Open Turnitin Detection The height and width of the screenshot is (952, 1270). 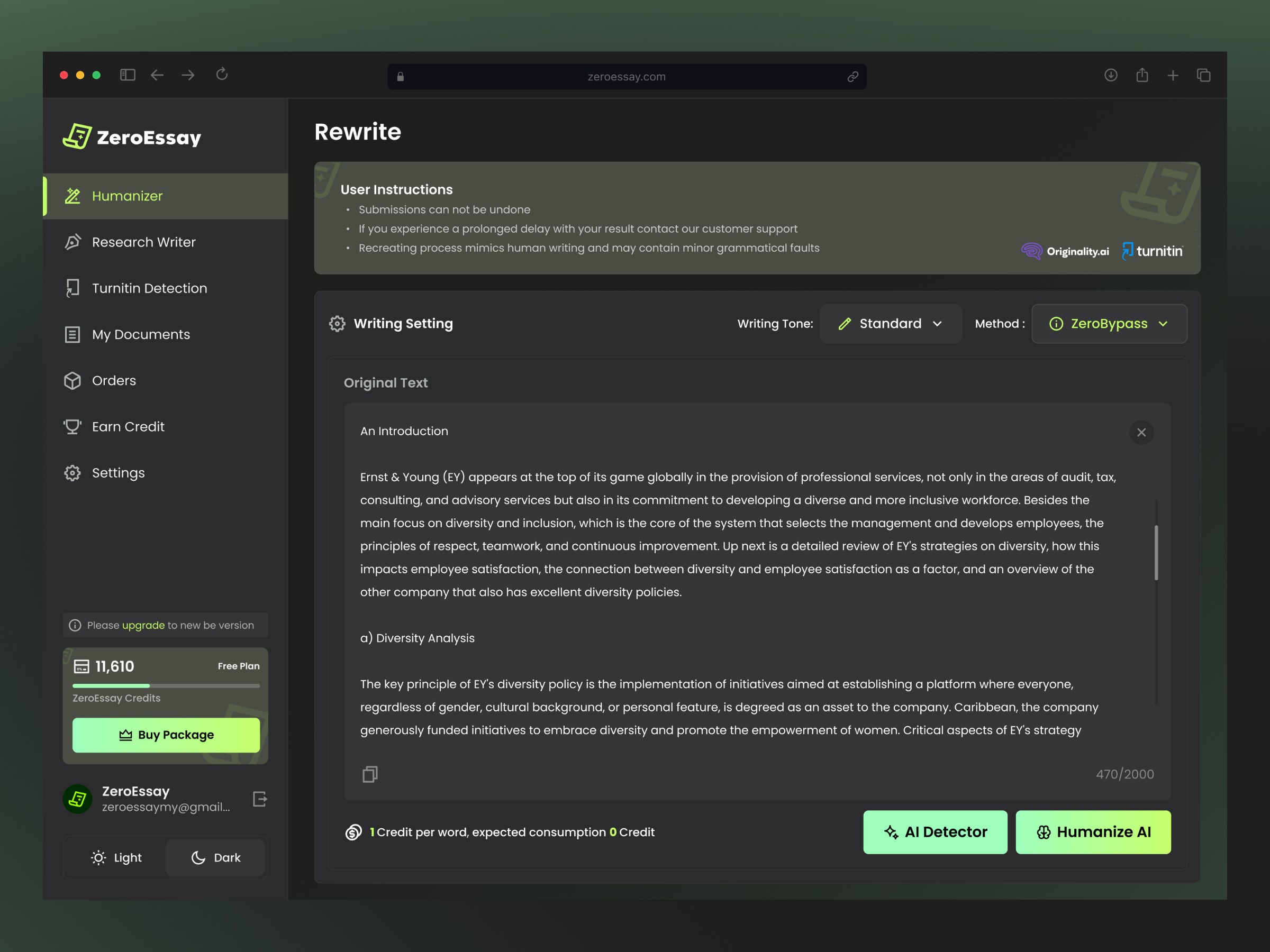pyautogui.click(x=149, y=288)
